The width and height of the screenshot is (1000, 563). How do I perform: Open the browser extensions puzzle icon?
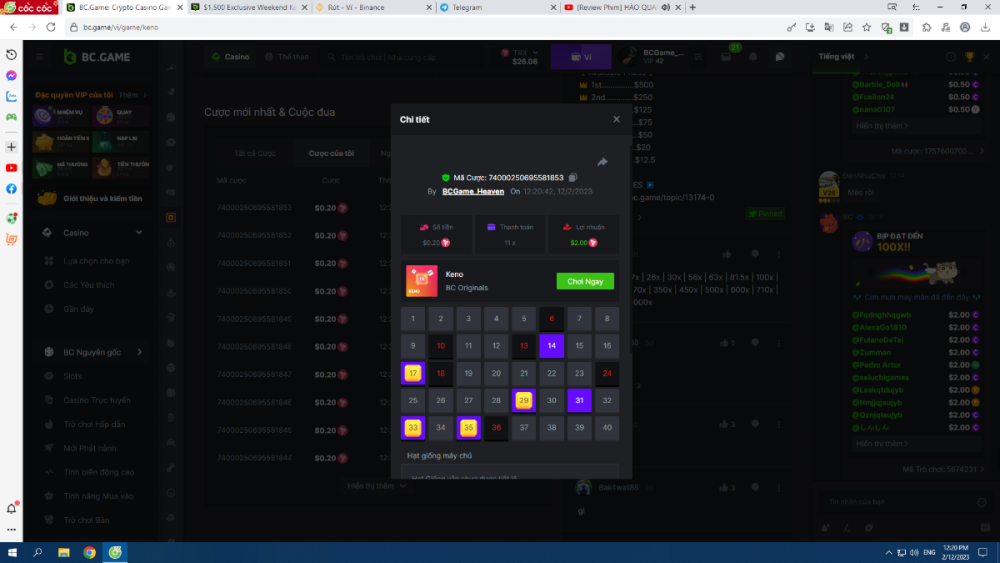click(927, 27)
